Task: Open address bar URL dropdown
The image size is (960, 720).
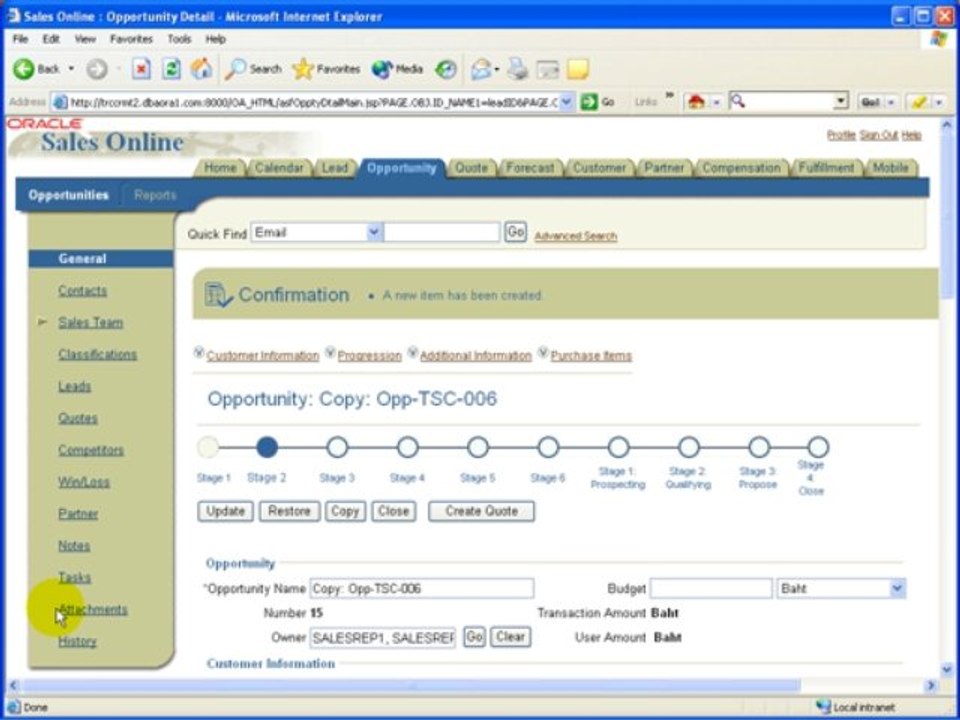Action: 567,102
